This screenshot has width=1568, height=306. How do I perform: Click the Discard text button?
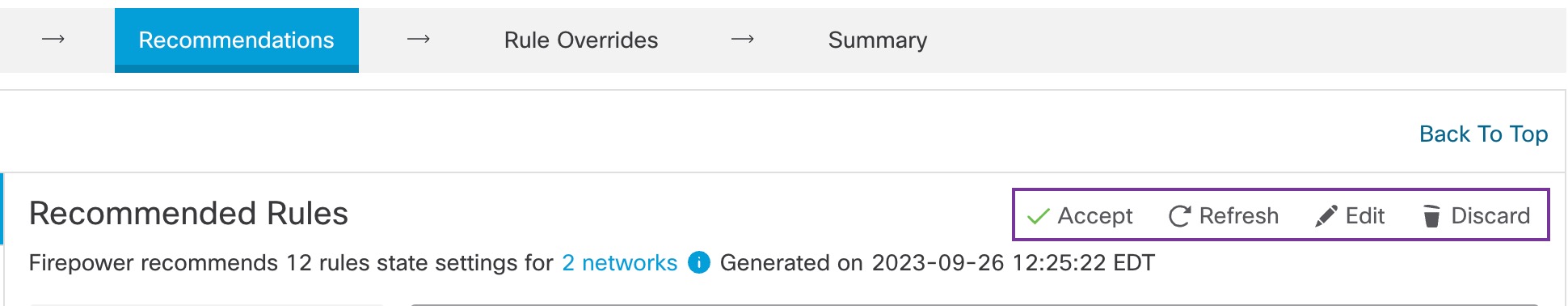point(1491,216)
